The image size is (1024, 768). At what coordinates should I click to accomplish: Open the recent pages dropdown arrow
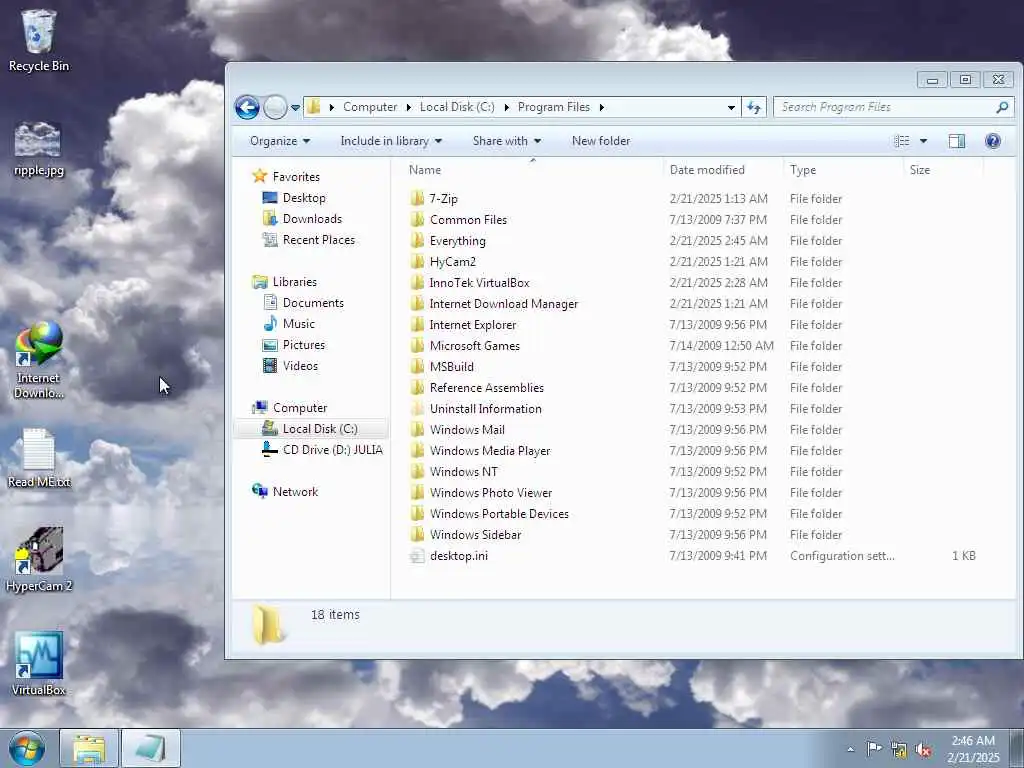tap(295, 108)
